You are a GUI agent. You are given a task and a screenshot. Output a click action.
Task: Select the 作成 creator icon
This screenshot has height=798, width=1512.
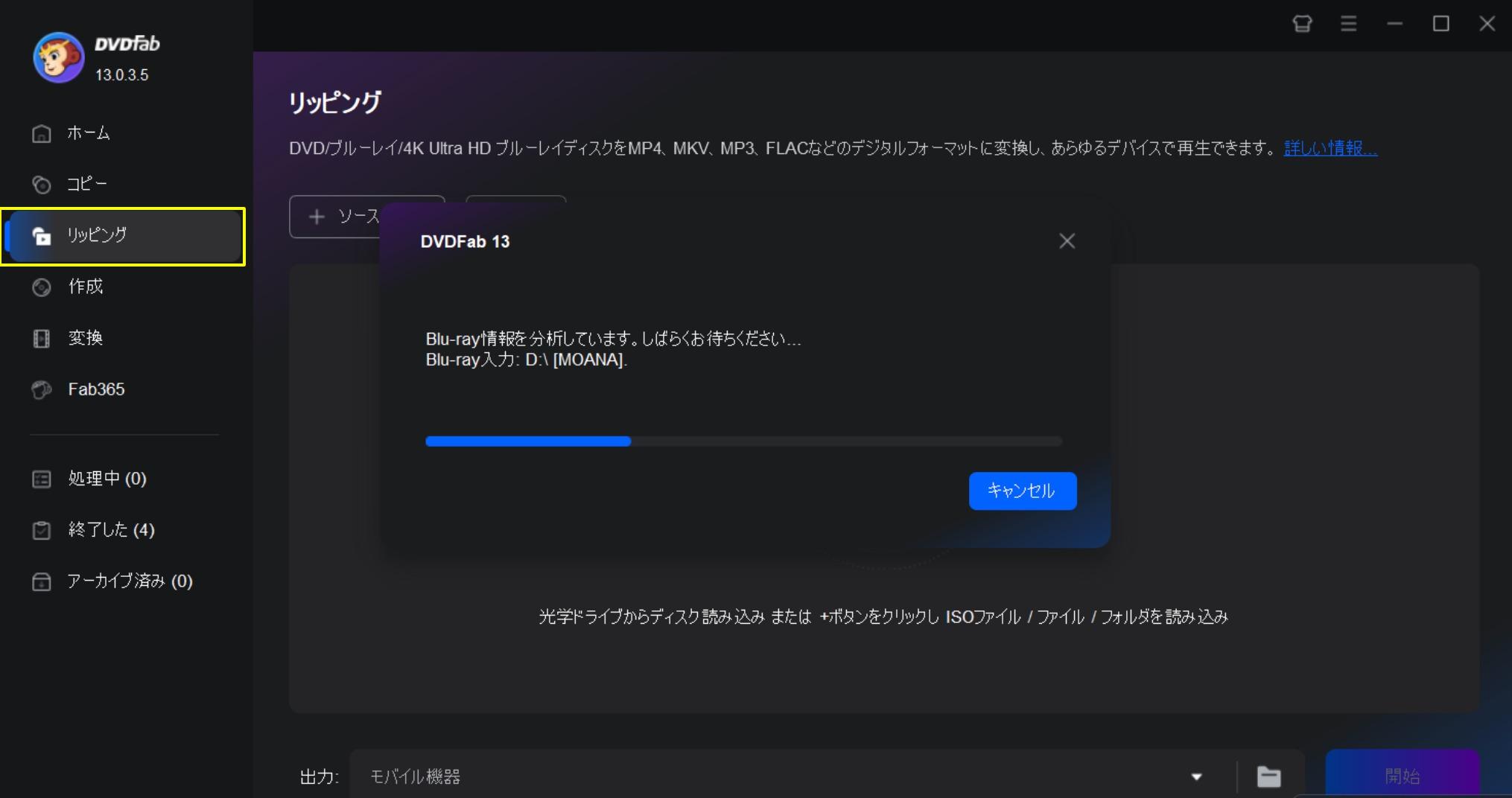coord(42,287)
